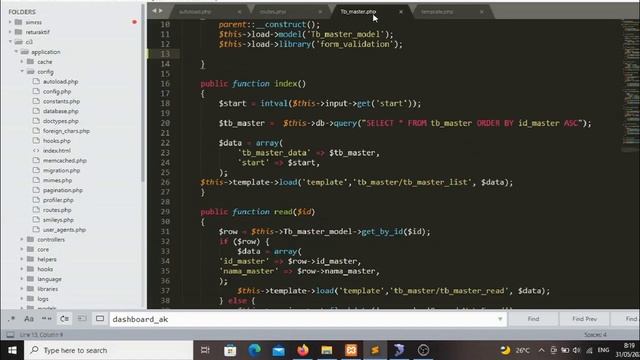This screenshot has height=360, width=640.
Task: Toggle in selection search option
Action: [82, 319]
